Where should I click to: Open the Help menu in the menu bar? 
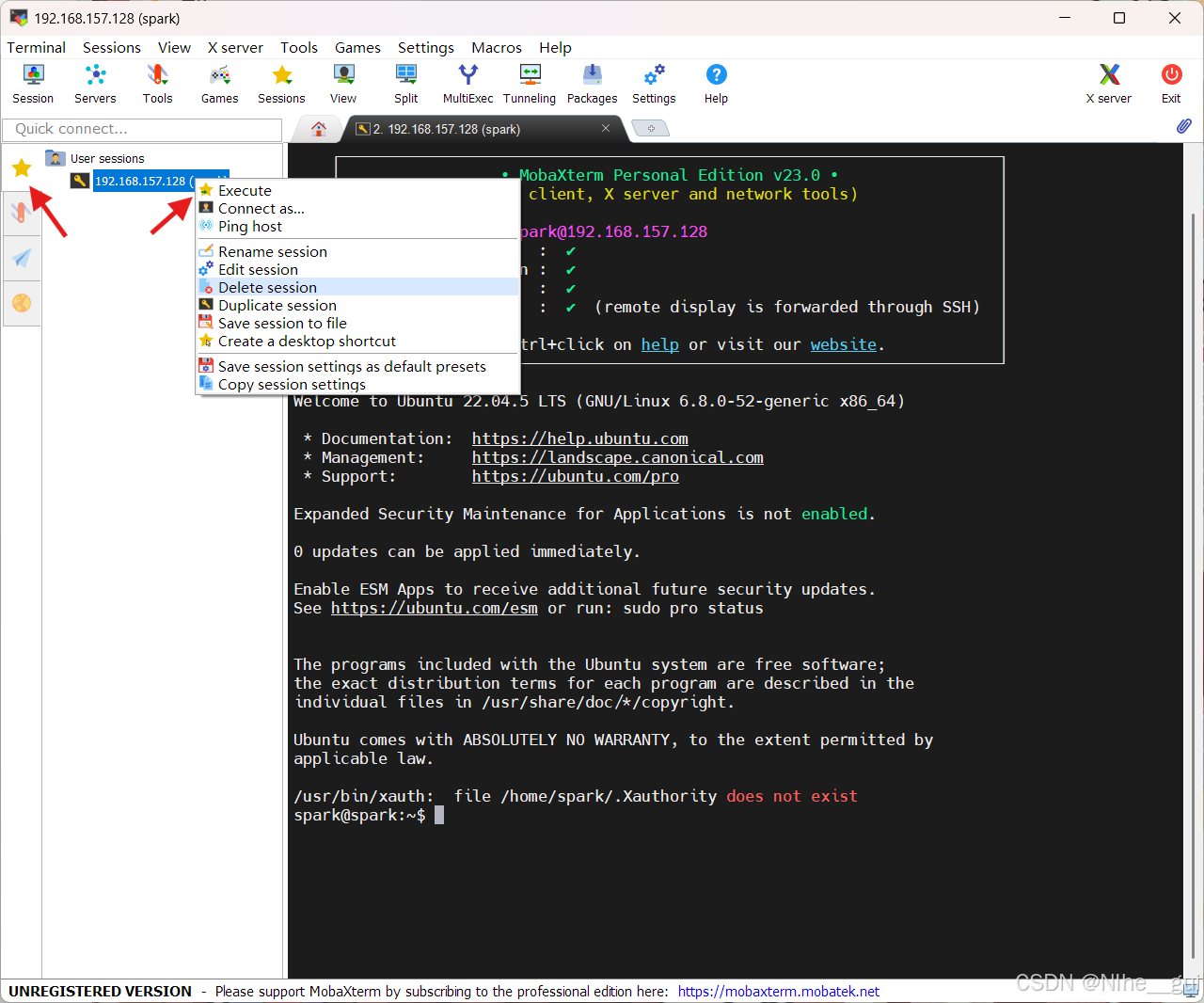point(555,47)
